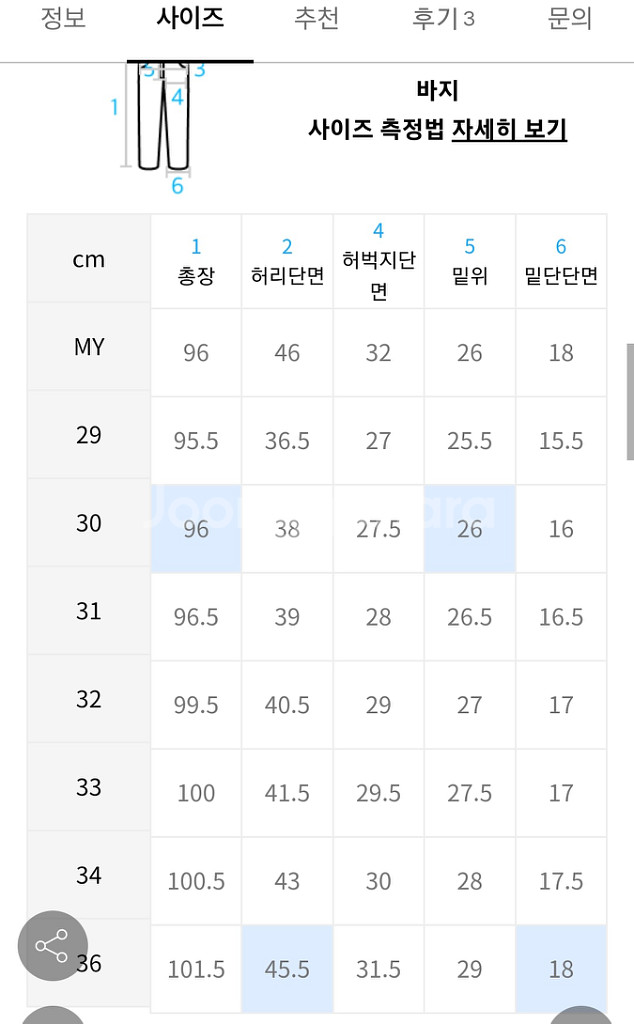Viewport: 634px width, 1024px height.
Task: Select the 밑단단면 column header
Action: tap(561, 262)
